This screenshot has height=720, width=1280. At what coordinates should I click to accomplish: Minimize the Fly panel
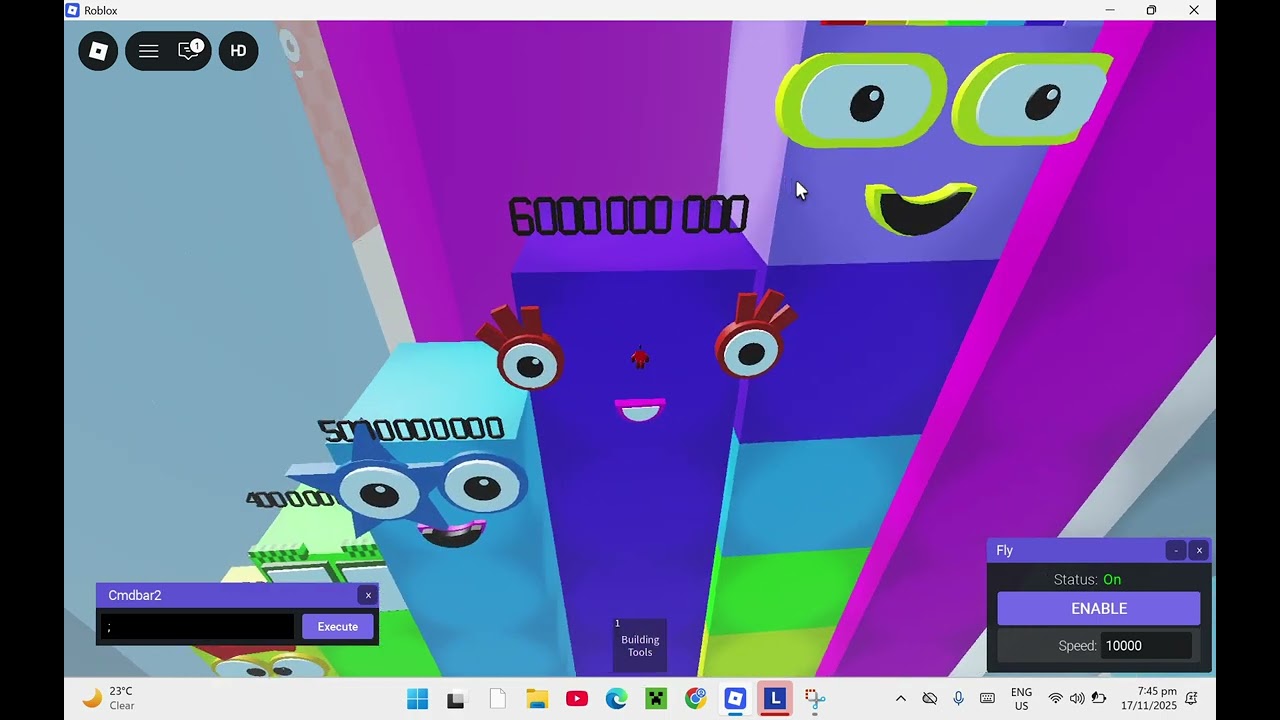click(1176, 550)
